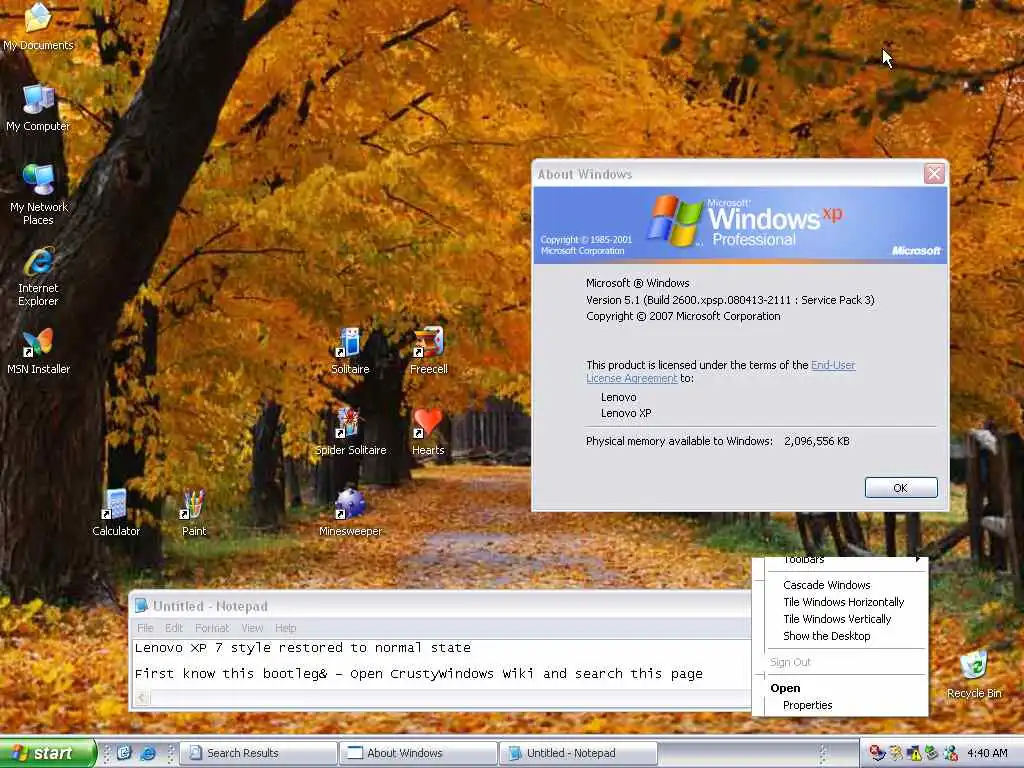Click 'Lenovo XP' licensee text

click(x=626, y=413)
